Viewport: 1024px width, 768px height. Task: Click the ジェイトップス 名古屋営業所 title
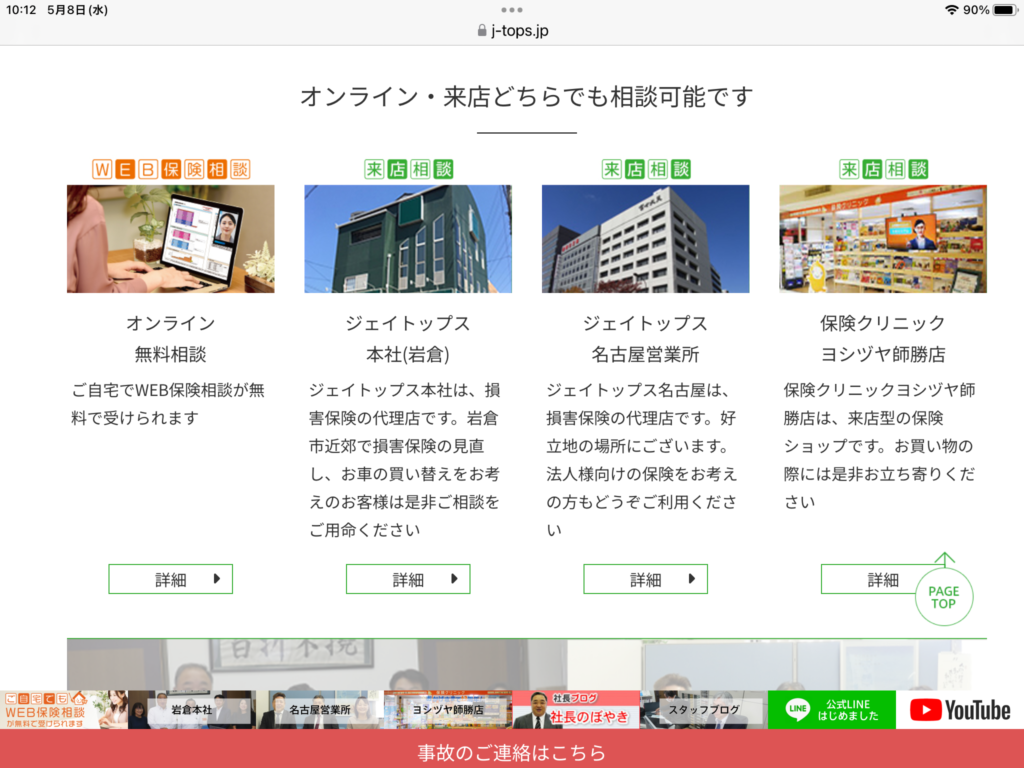(645, 338)
